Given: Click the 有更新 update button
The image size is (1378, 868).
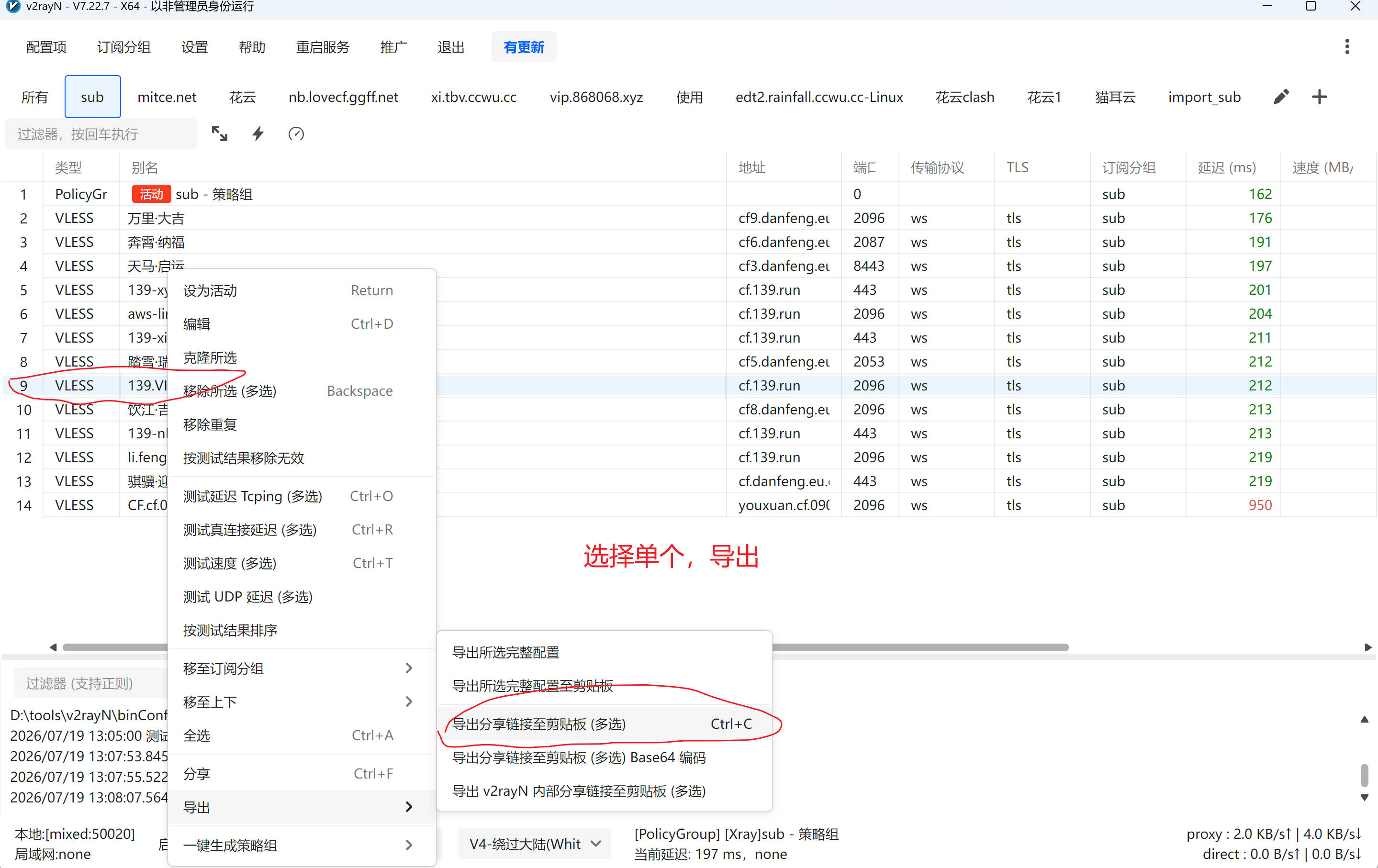Looking at the screenshot, I should tap(524, 47).
